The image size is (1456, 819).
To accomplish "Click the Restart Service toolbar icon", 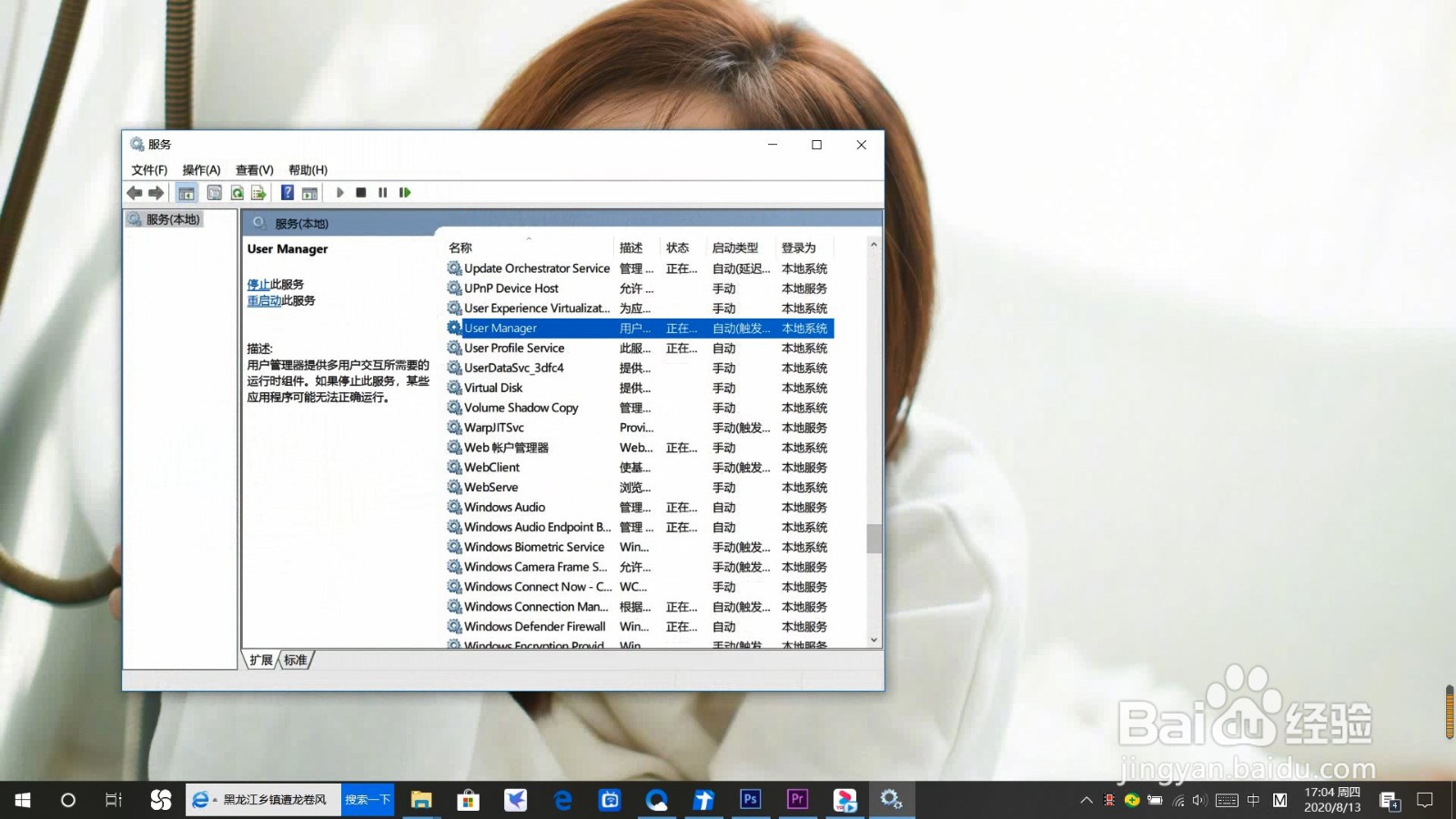I will (x=404, y=192).
